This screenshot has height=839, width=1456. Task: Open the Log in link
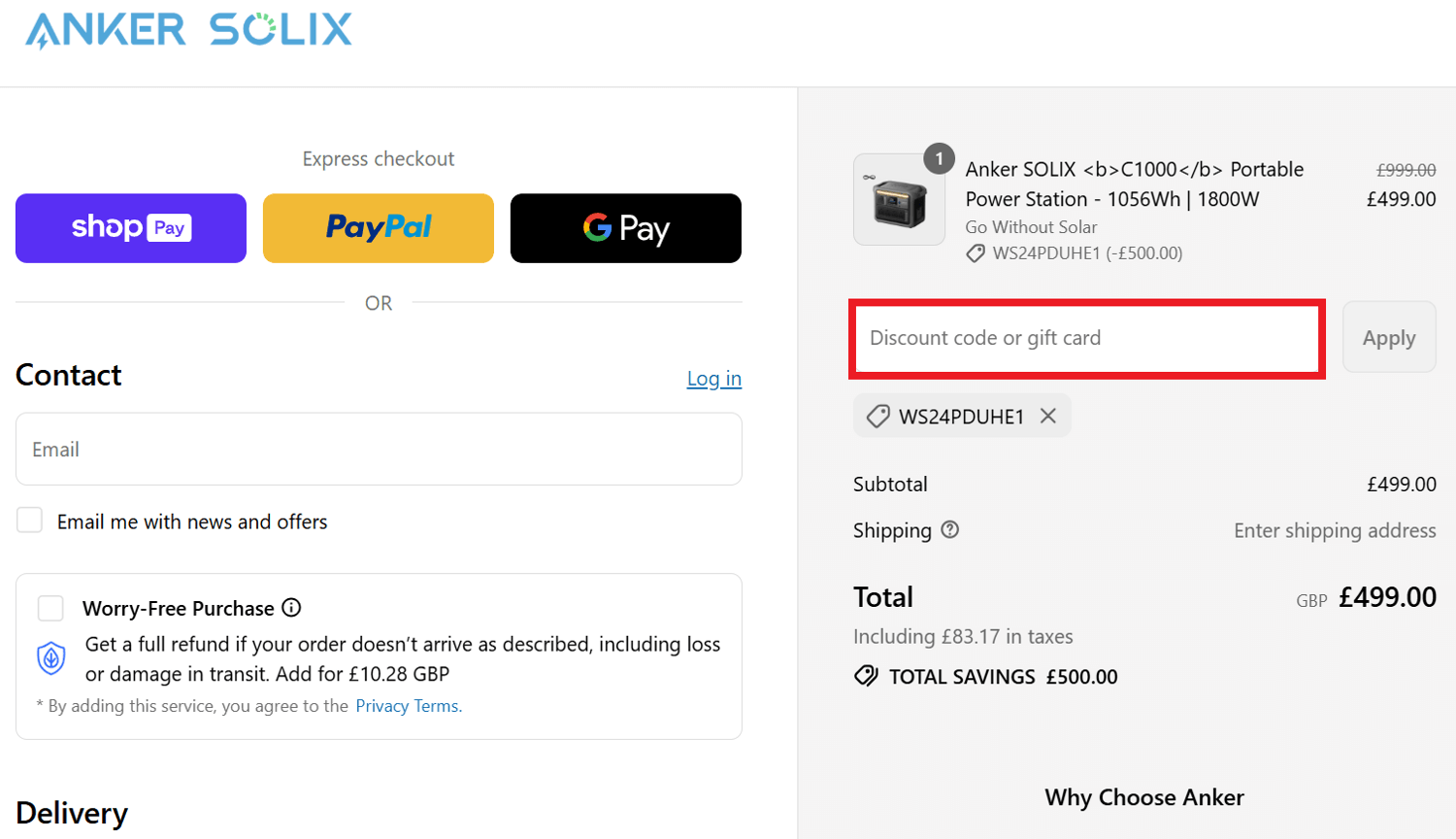point(714,379)
